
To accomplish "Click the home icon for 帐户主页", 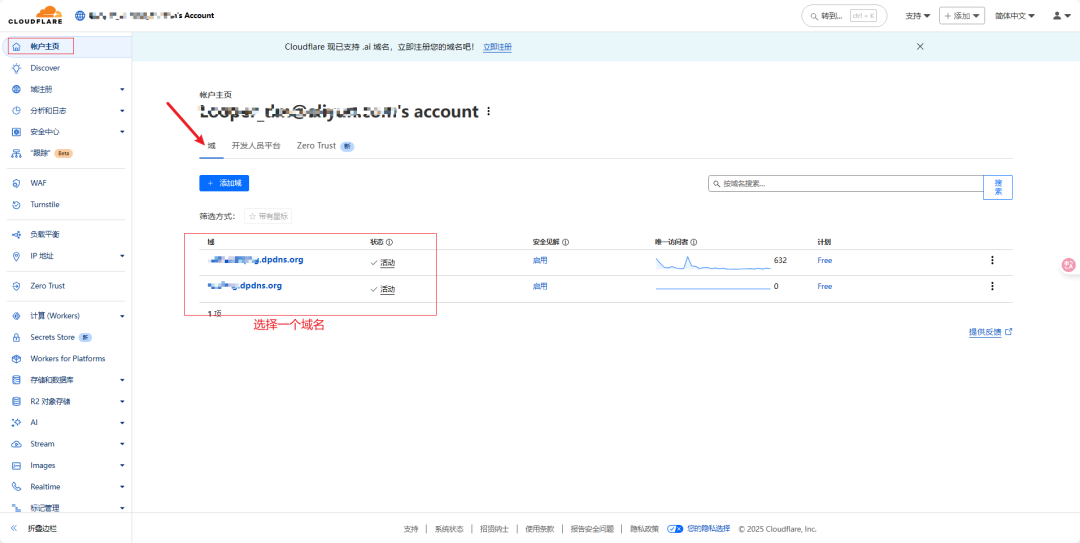I will coord(17,47).
